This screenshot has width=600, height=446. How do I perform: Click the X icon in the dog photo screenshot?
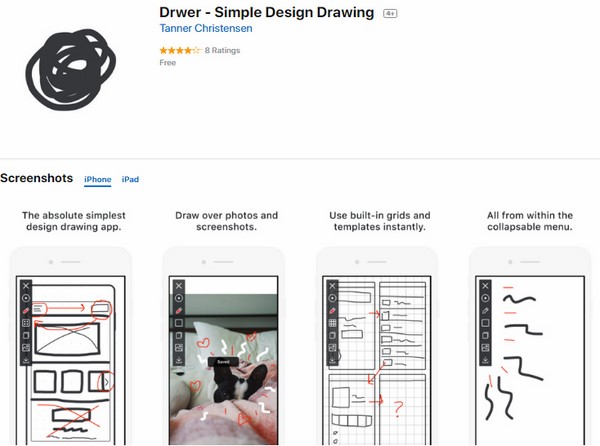click(x=179, y=286)
